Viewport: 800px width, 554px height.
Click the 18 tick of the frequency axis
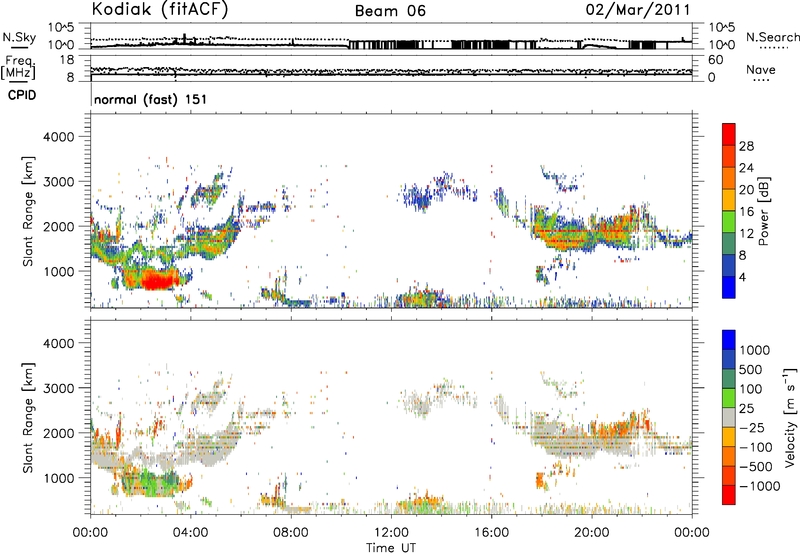pos(67,60)
